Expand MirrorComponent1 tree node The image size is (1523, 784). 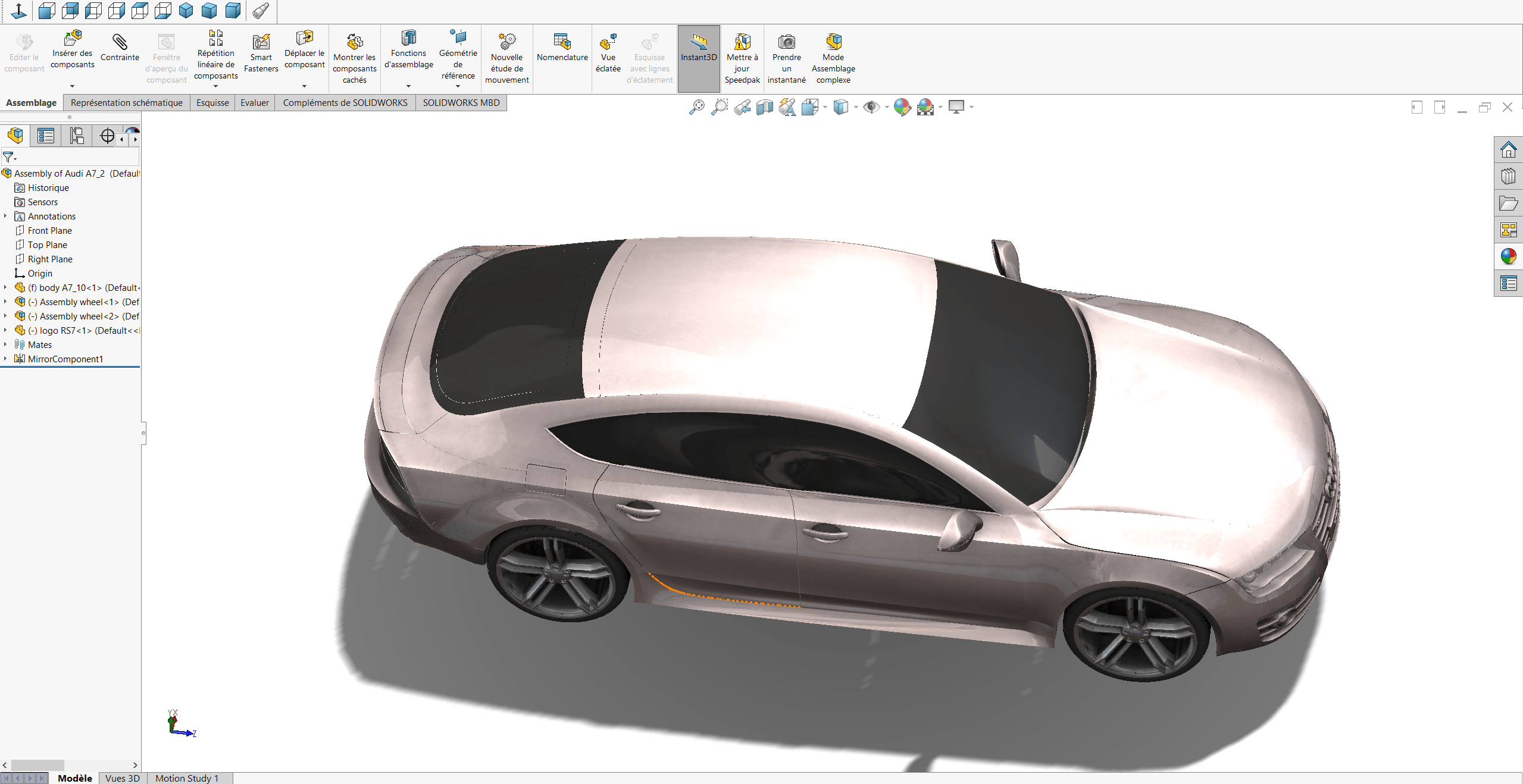point(5,359)
